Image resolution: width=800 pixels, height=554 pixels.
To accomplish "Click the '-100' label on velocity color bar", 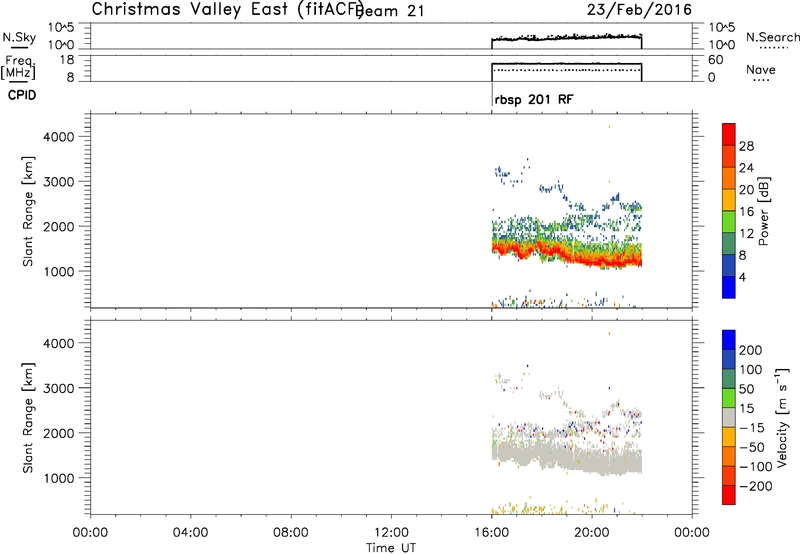I will (x=756, y=467).
